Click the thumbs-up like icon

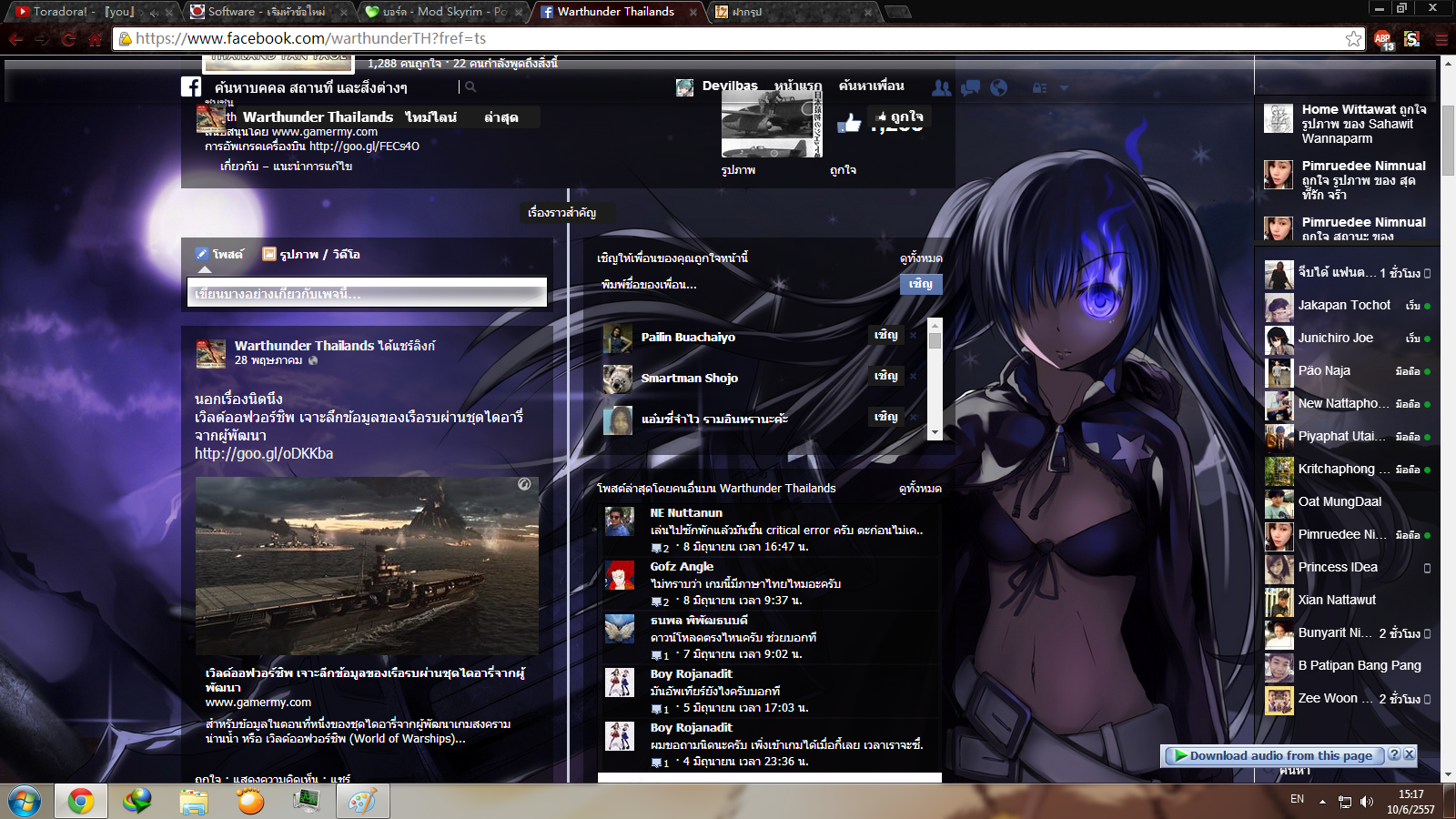(849, 123)
